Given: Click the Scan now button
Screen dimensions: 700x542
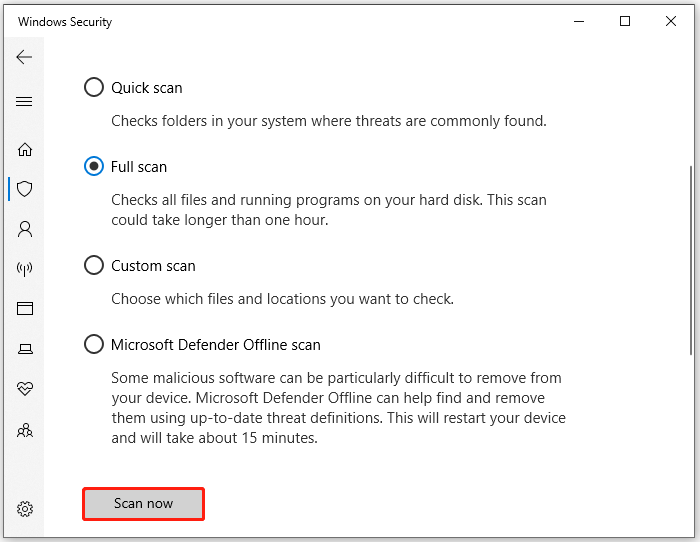Looking at the screenshot, I should click(x=143, y=504).
